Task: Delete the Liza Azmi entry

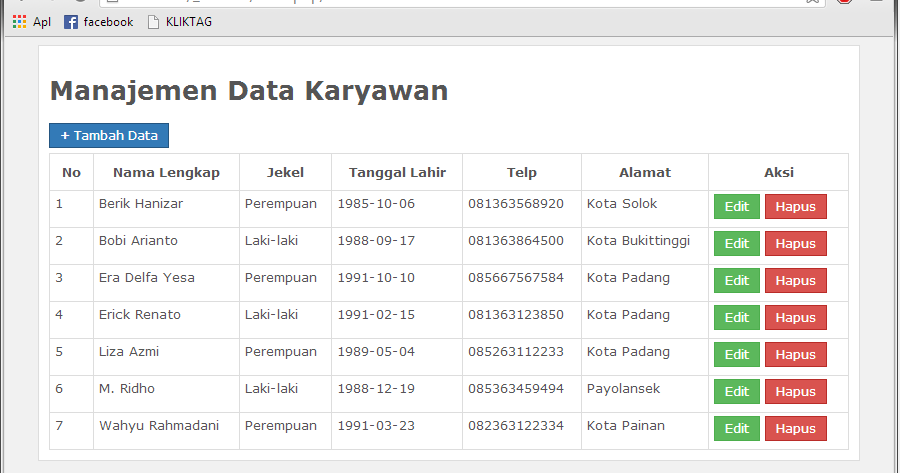Action: point(795,355)
